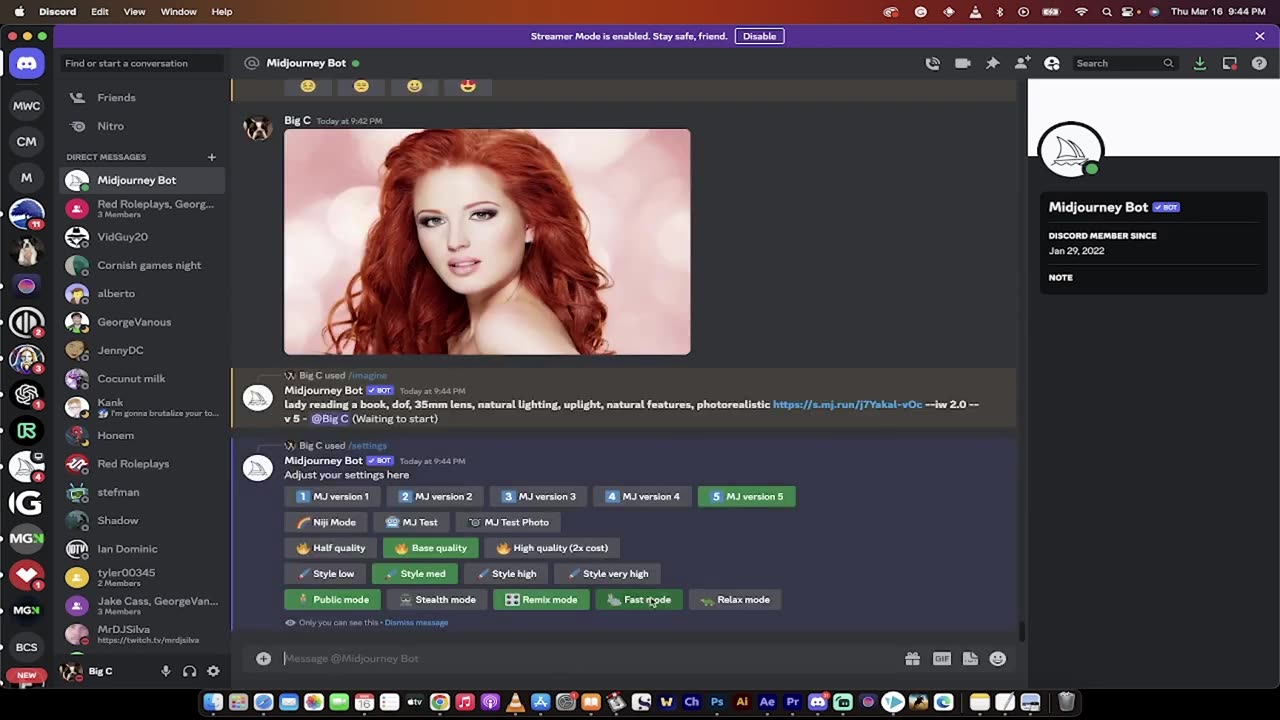The width and height of the screenshot is (1280, 720).
Task: Set Style low
Action: point(324,574)
